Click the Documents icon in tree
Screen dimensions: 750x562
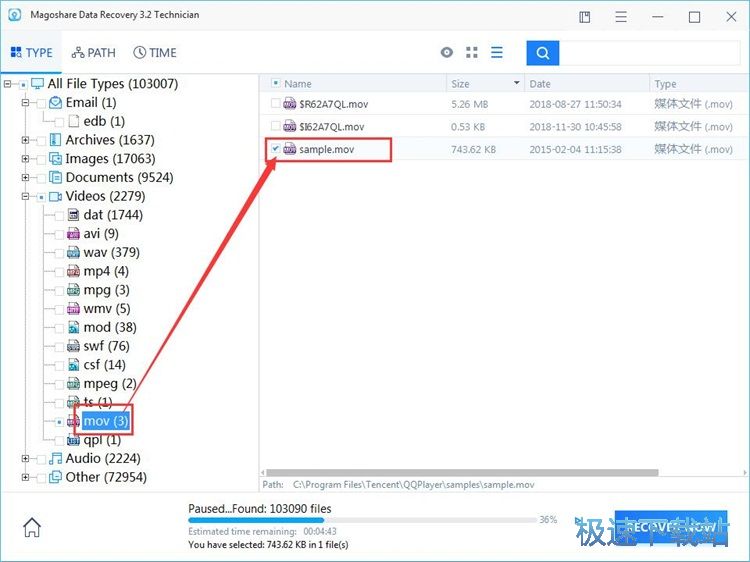click(55, 177)
